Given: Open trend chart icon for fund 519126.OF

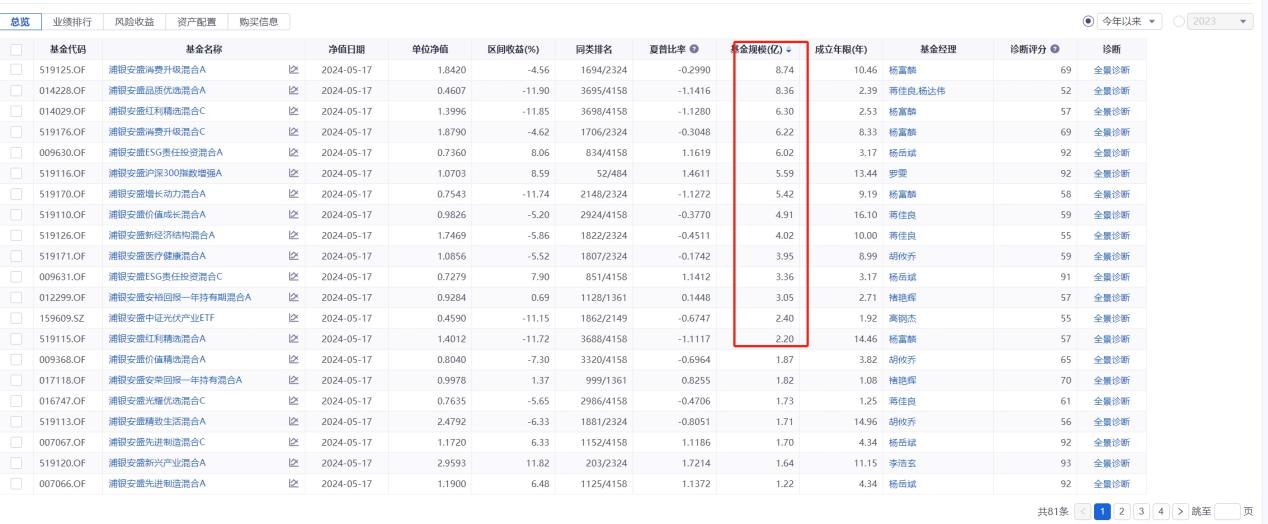Looking at the screenshot, I should (294, 235).
